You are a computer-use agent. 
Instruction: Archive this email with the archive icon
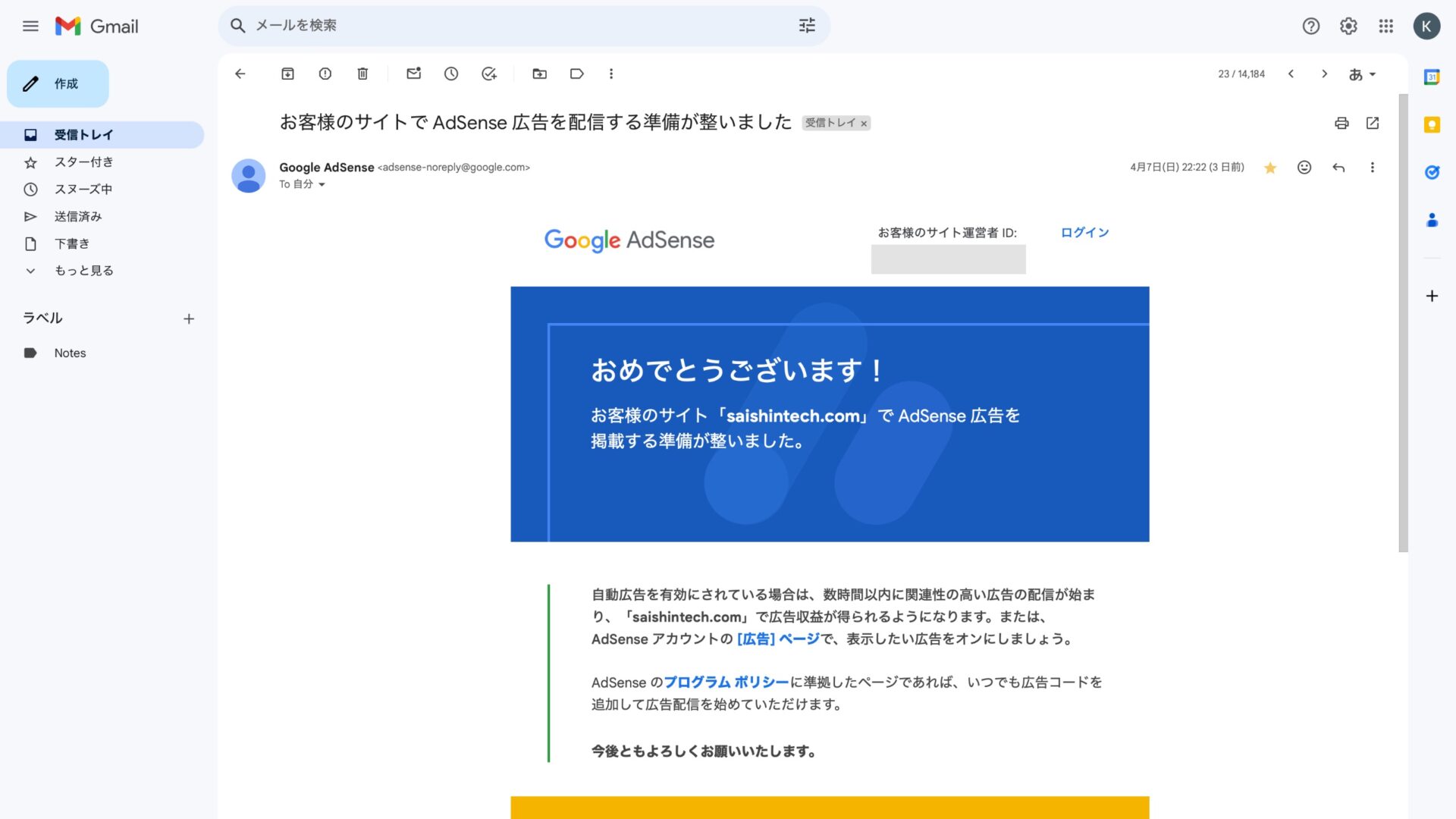coord(287,74)
